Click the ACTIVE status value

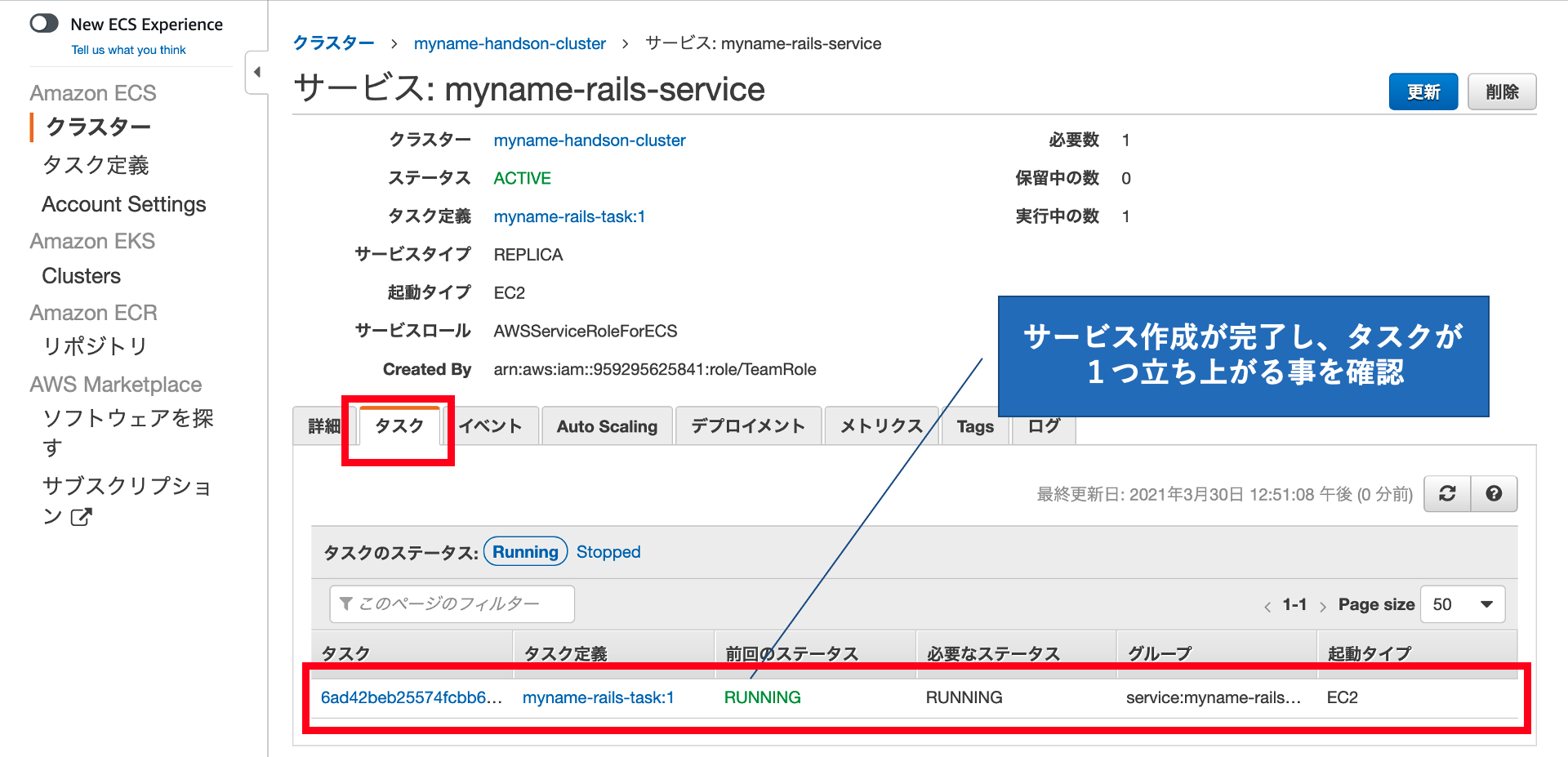coord(522,178)
